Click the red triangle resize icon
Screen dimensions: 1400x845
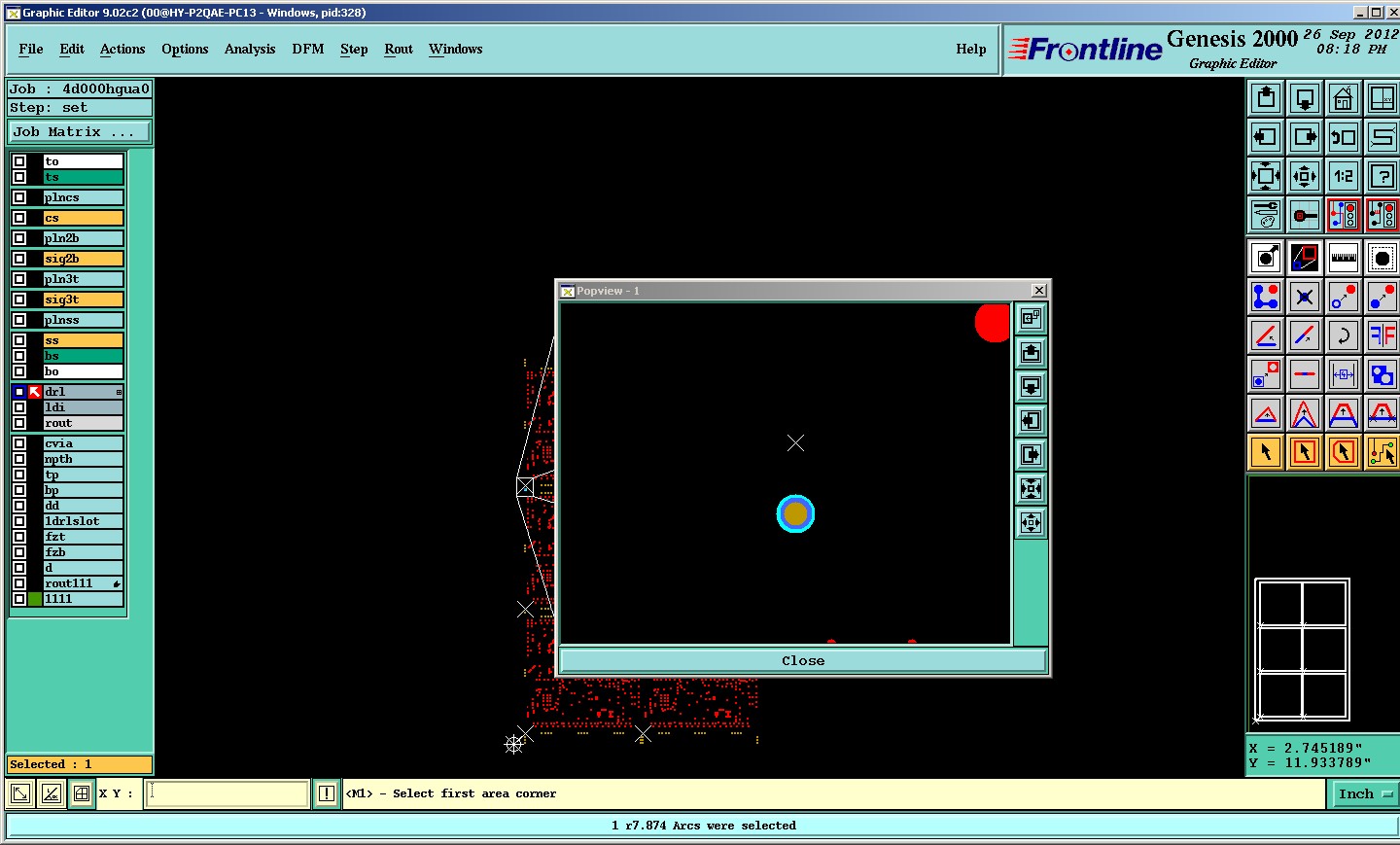[x=1266, y=413]
